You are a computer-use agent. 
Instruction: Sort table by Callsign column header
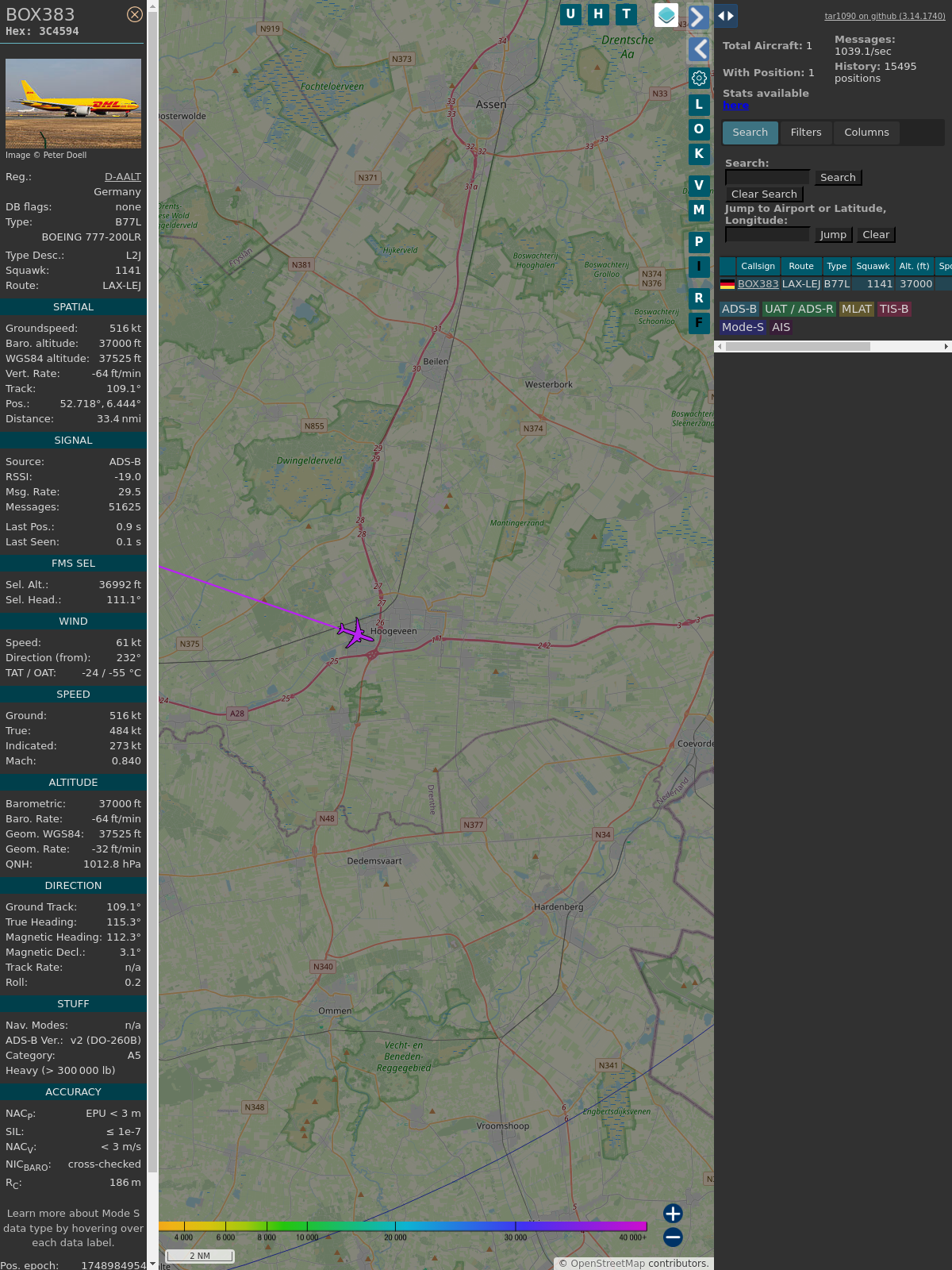tap(758, 267)
